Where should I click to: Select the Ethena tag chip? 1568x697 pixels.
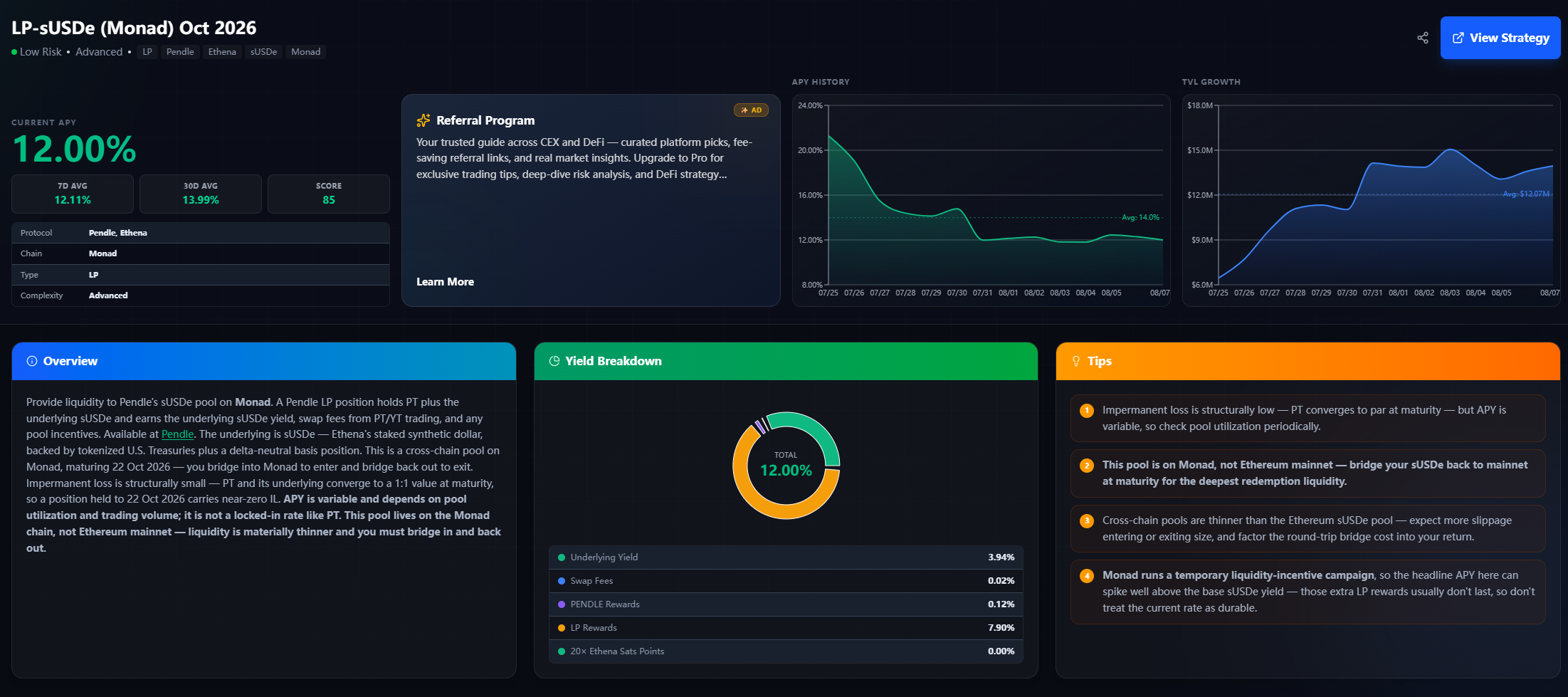click(x=222, y=52)
